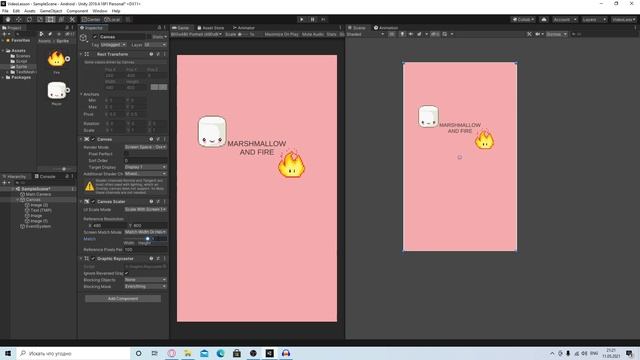The height and width of the screenshot is (360, 640).
Task: Collapse the Canvas object in Hierarchy
Action: pyautogui.click(x=18, y=200)
